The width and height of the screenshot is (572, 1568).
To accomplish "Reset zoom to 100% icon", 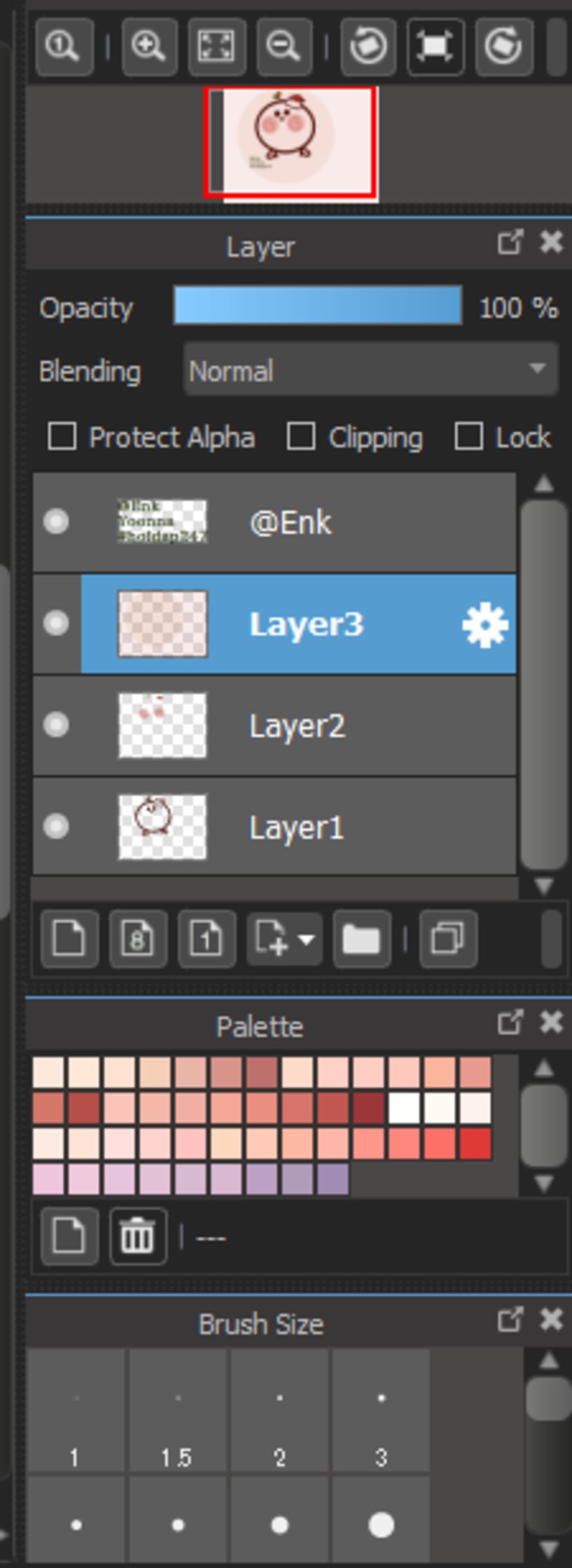I will click(65, 46).
